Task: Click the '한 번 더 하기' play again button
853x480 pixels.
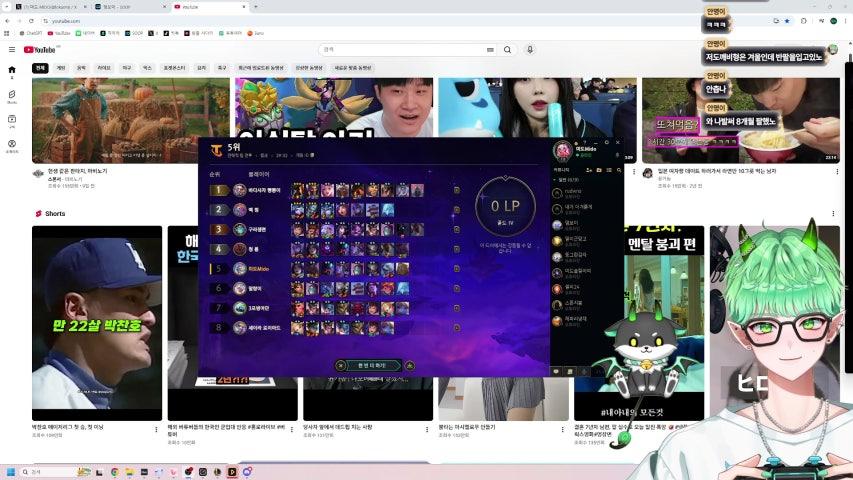Action: click(372, 365)
